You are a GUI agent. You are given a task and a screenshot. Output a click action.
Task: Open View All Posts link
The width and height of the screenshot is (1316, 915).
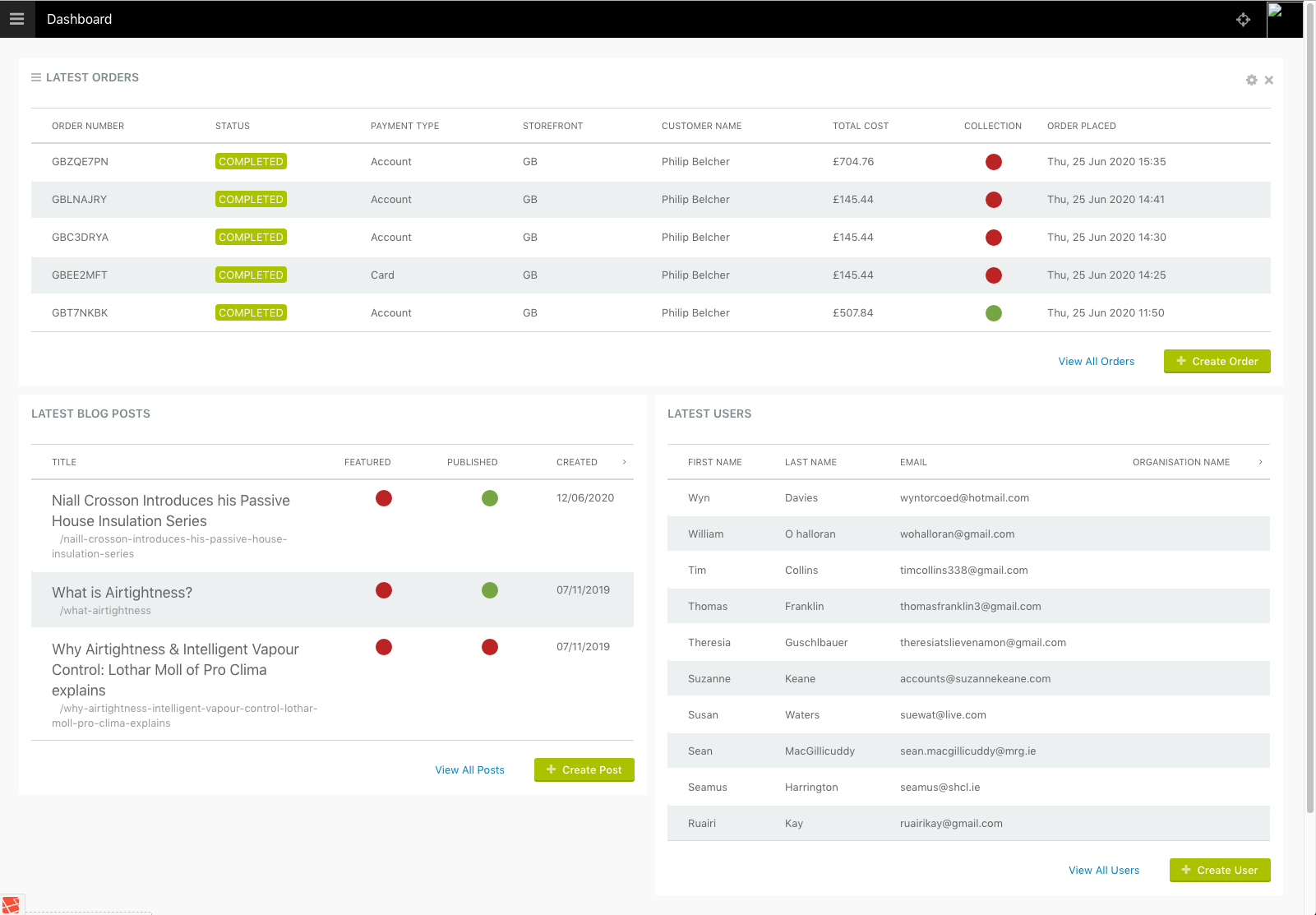click(469, 770)
